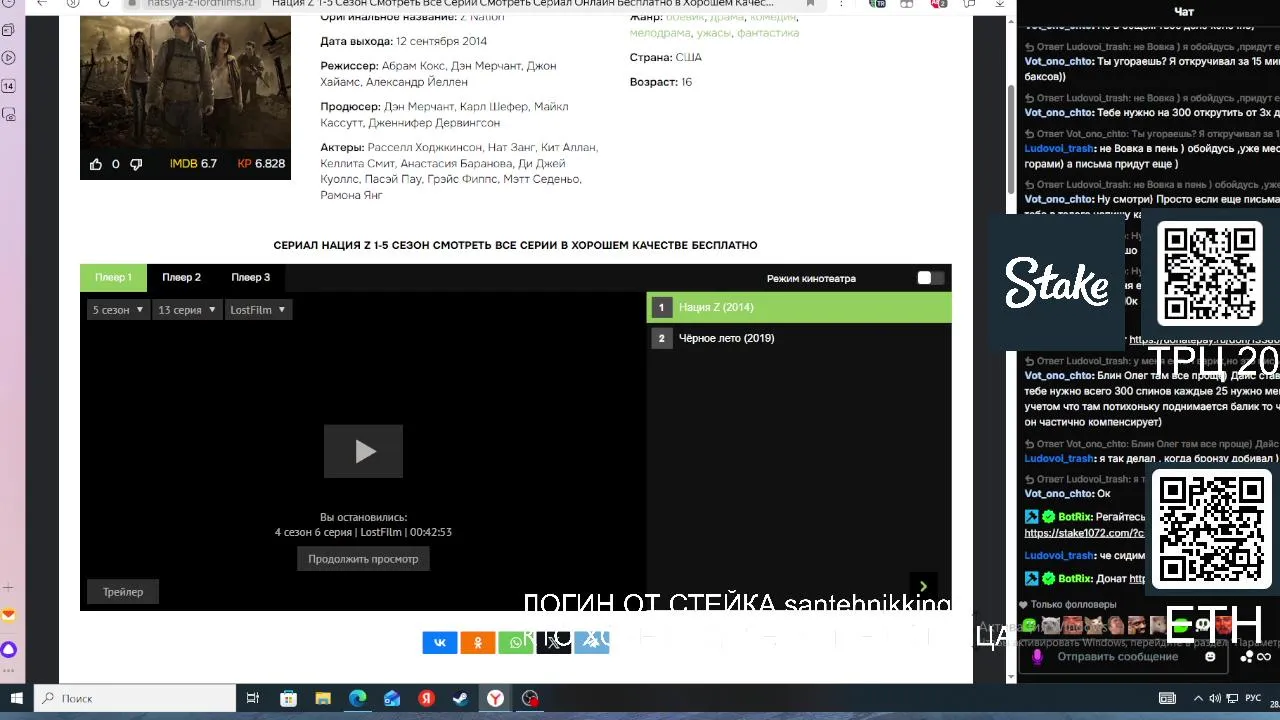Open File Explorer from taskbar

322,698
